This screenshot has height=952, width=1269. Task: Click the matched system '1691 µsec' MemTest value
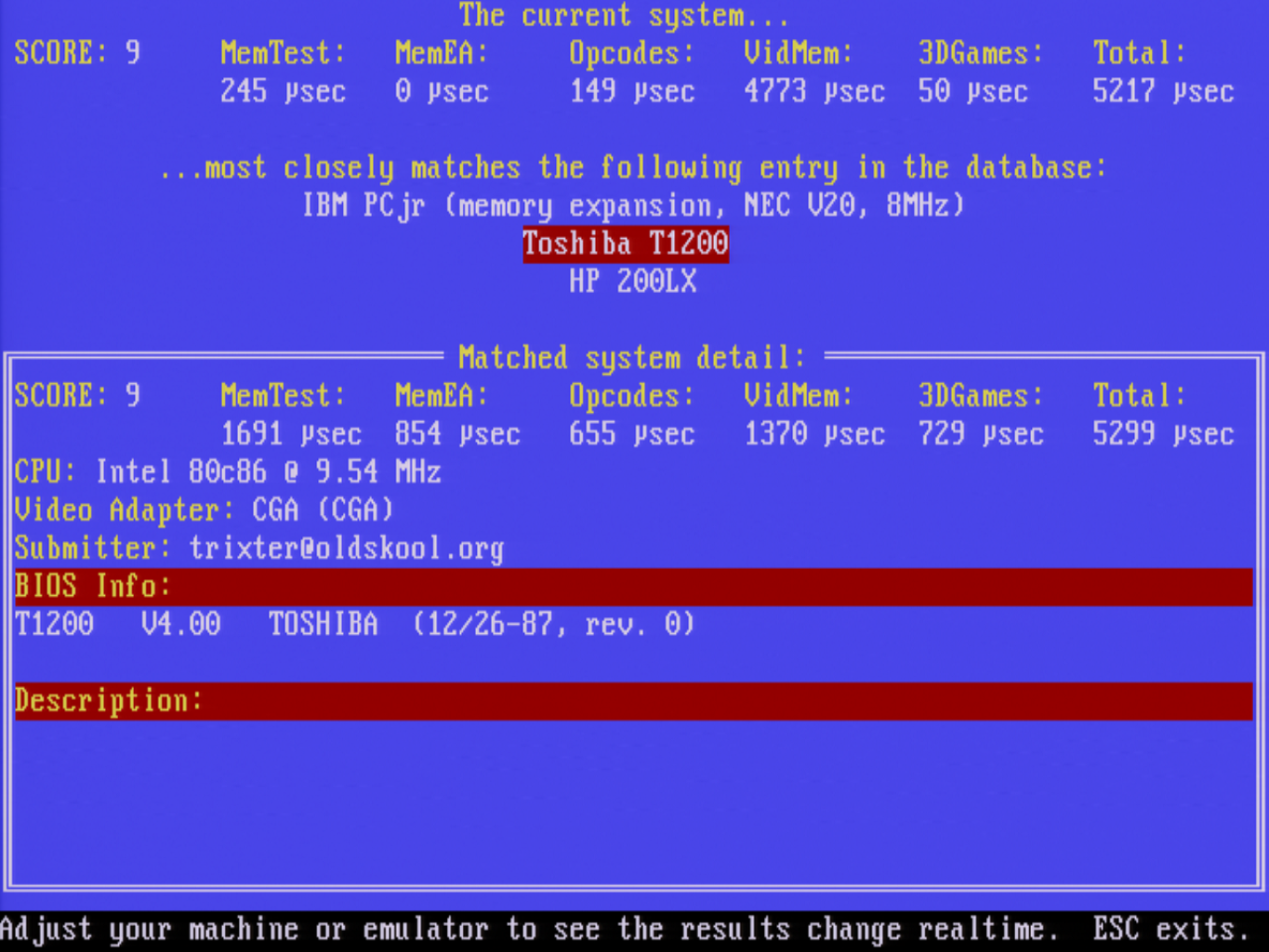tap(291, 434)
